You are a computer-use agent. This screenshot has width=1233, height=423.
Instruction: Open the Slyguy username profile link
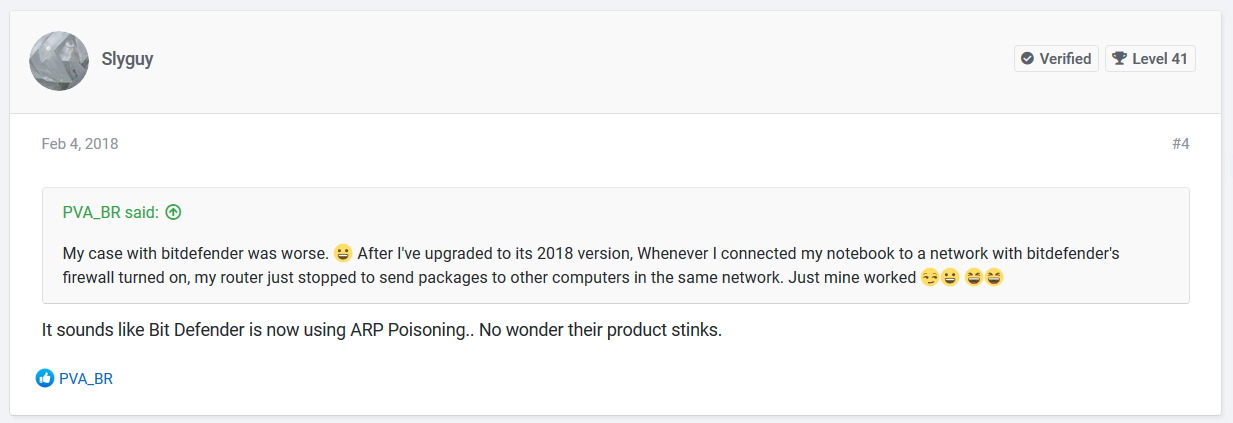(x=127, y=59)
